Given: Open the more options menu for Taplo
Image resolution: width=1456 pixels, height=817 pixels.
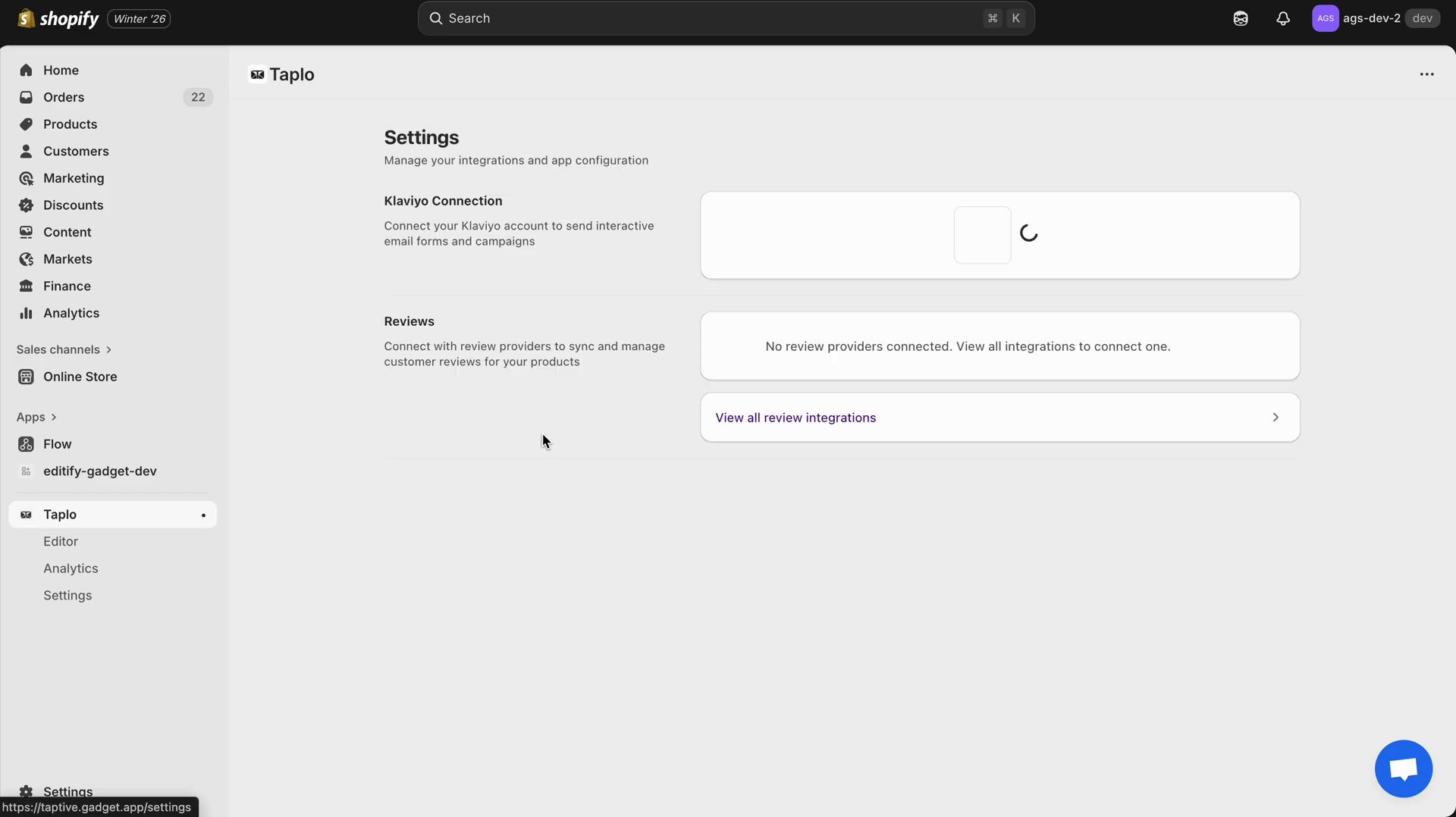Looking at the screenshot, I should click(1426, 74).
